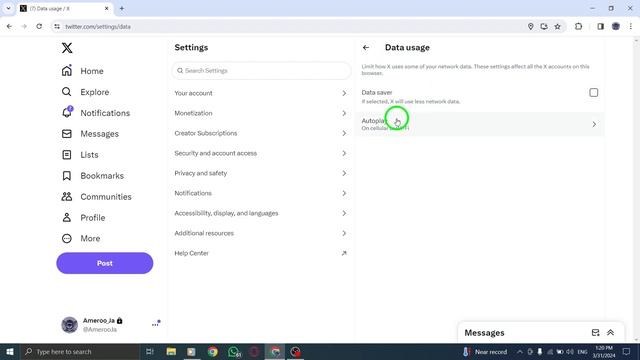This screenshot has width=640, height=360.
Task: Click the Windows taskbar search box
Action: [80, 351]
